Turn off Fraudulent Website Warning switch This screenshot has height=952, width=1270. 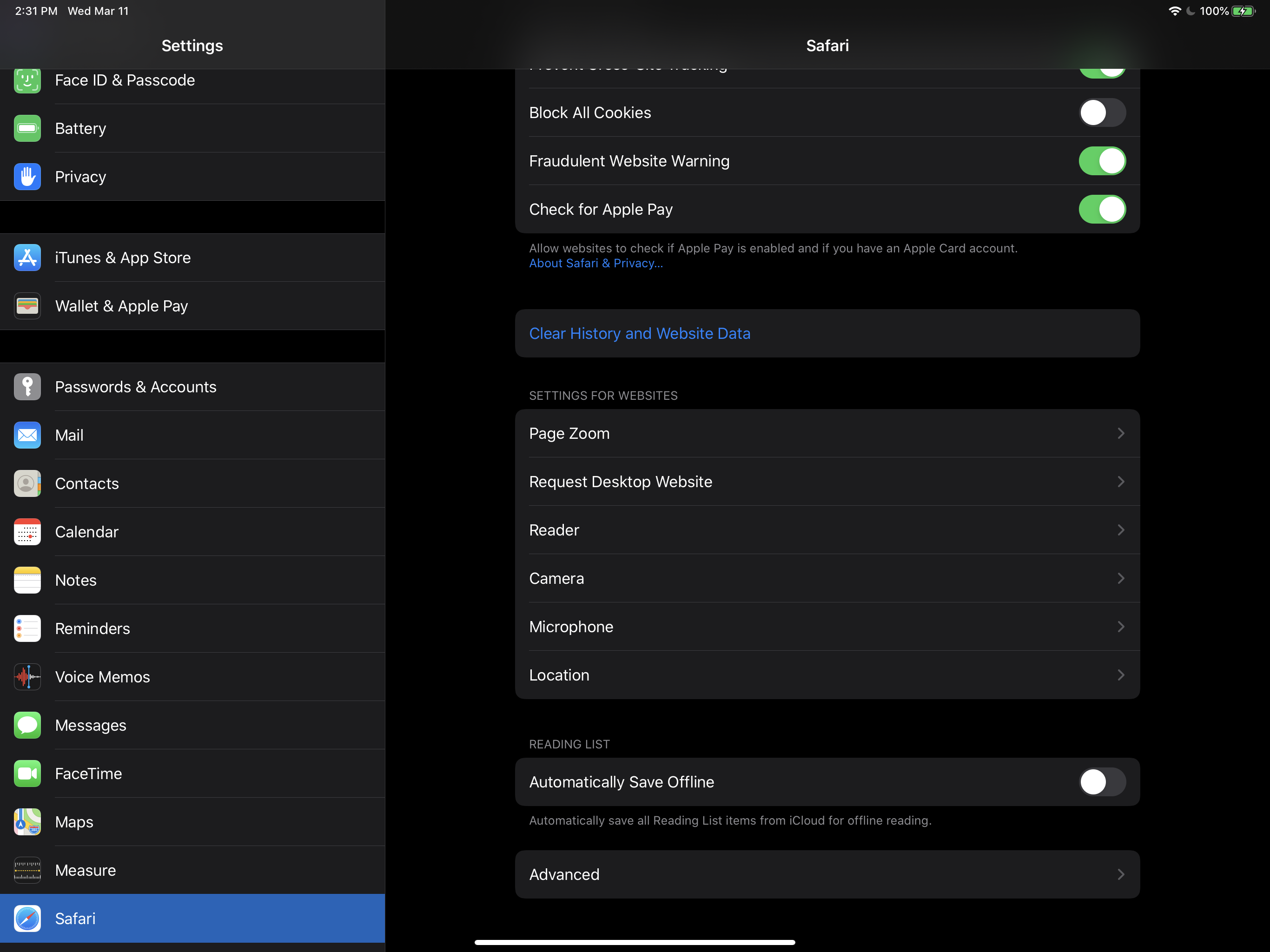point(1102,161)
